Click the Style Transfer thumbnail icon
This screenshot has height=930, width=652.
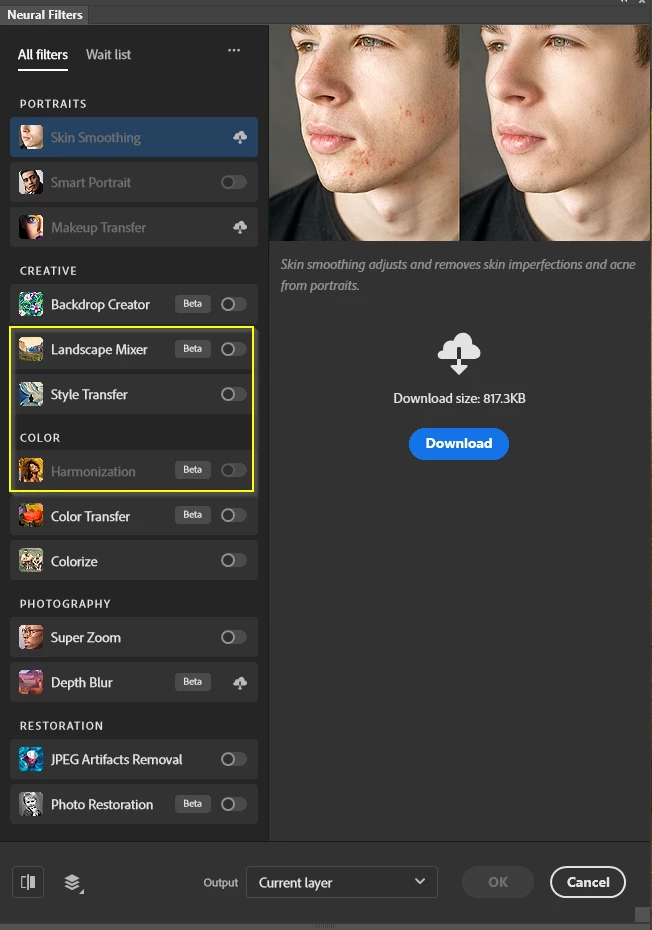pos(31,394)
